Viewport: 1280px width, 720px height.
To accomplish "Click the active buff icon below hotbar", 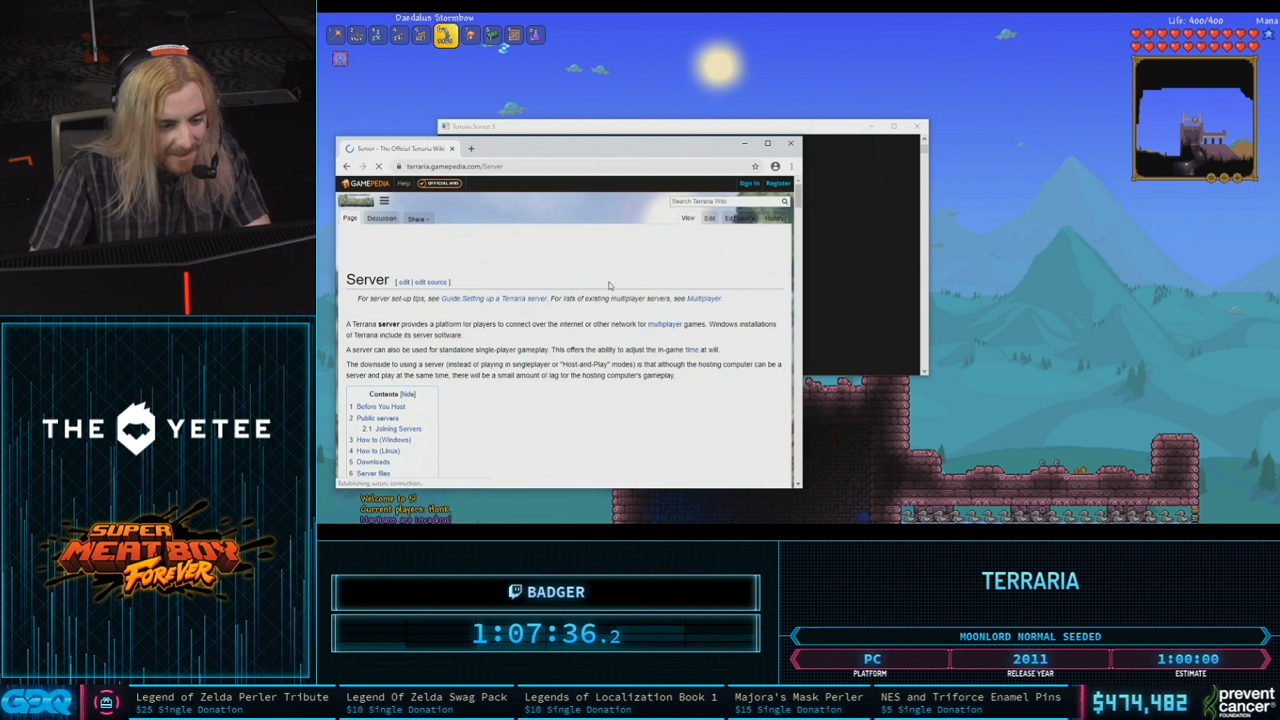I will 340,59.
